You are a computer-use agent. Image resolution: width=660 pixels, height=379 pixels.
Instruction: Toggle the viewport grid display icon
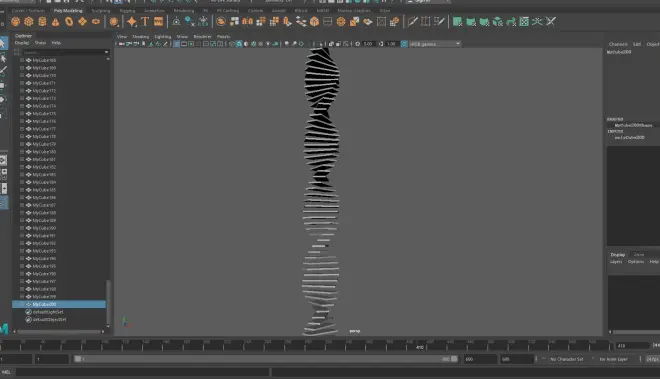(177, 44)
